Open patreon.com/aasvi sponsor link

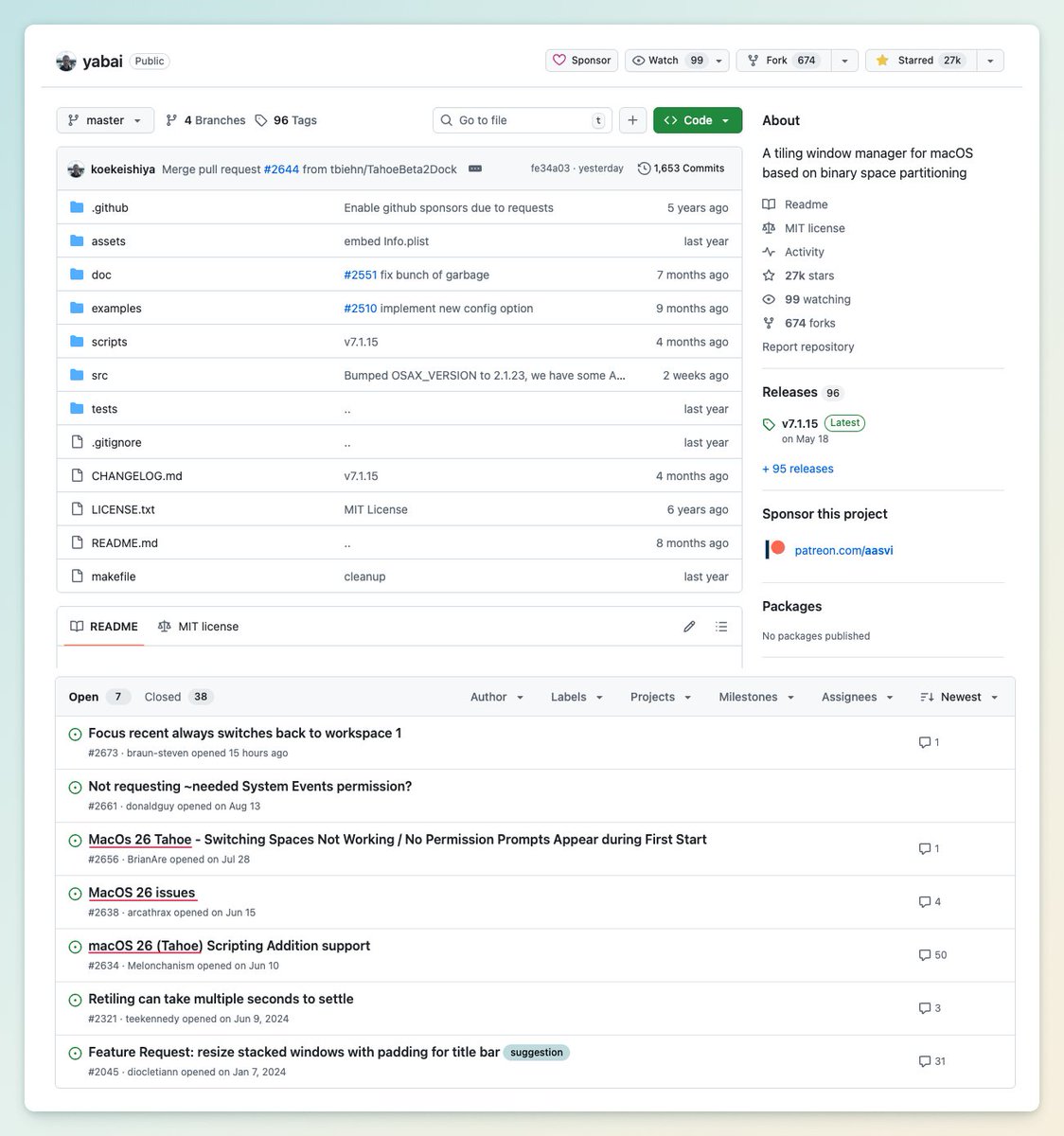coord(843,550)
